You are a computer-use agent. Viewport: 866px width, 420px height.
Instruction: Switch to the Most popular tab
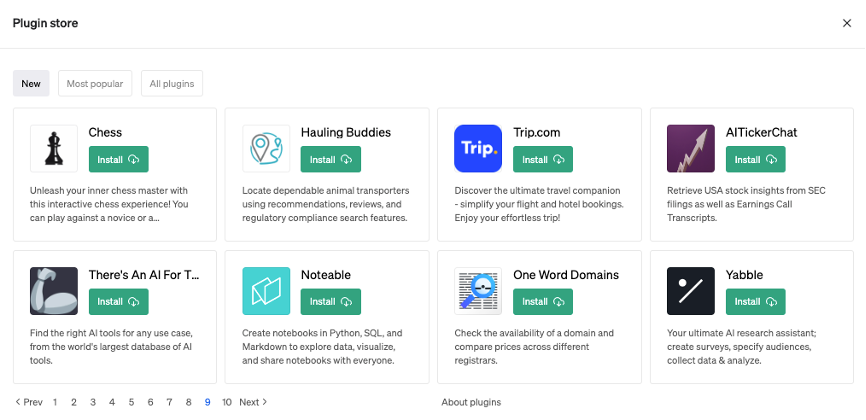point(95,84)
